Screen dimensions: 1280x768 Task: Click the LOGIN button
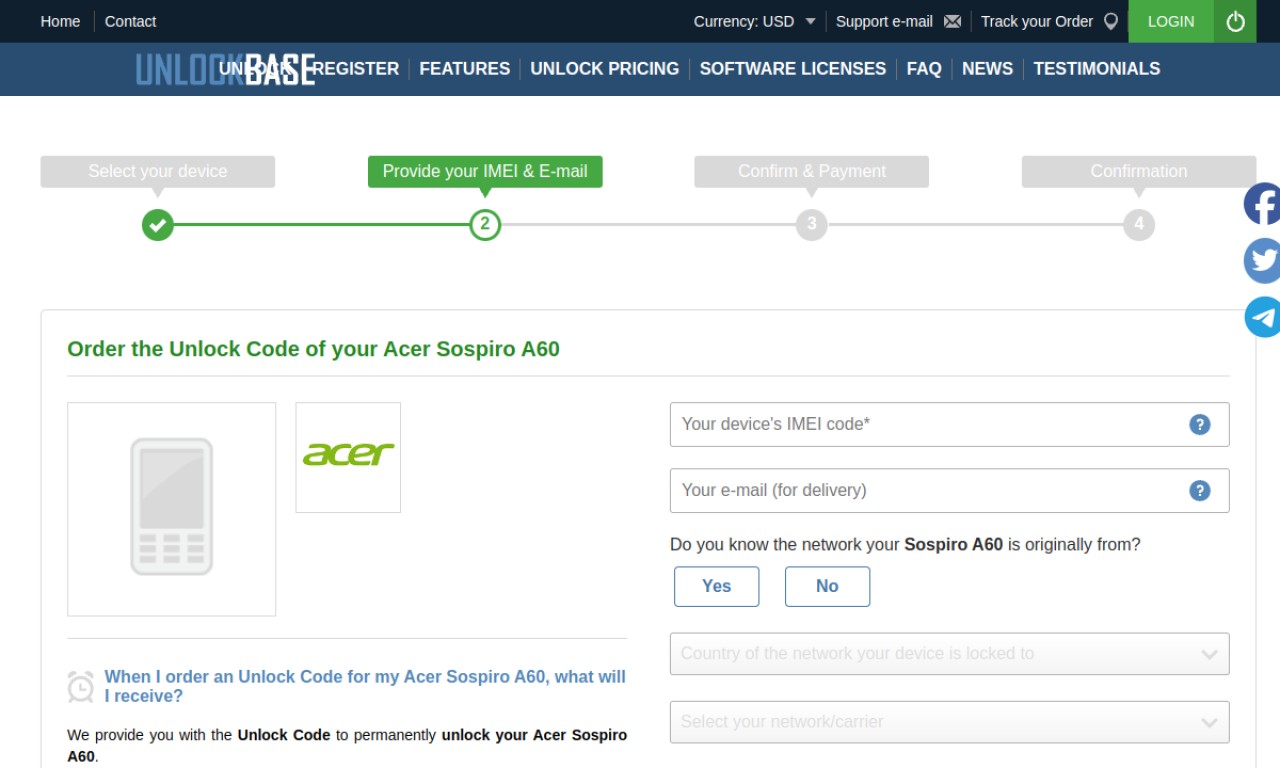[x=1171, y=21]
